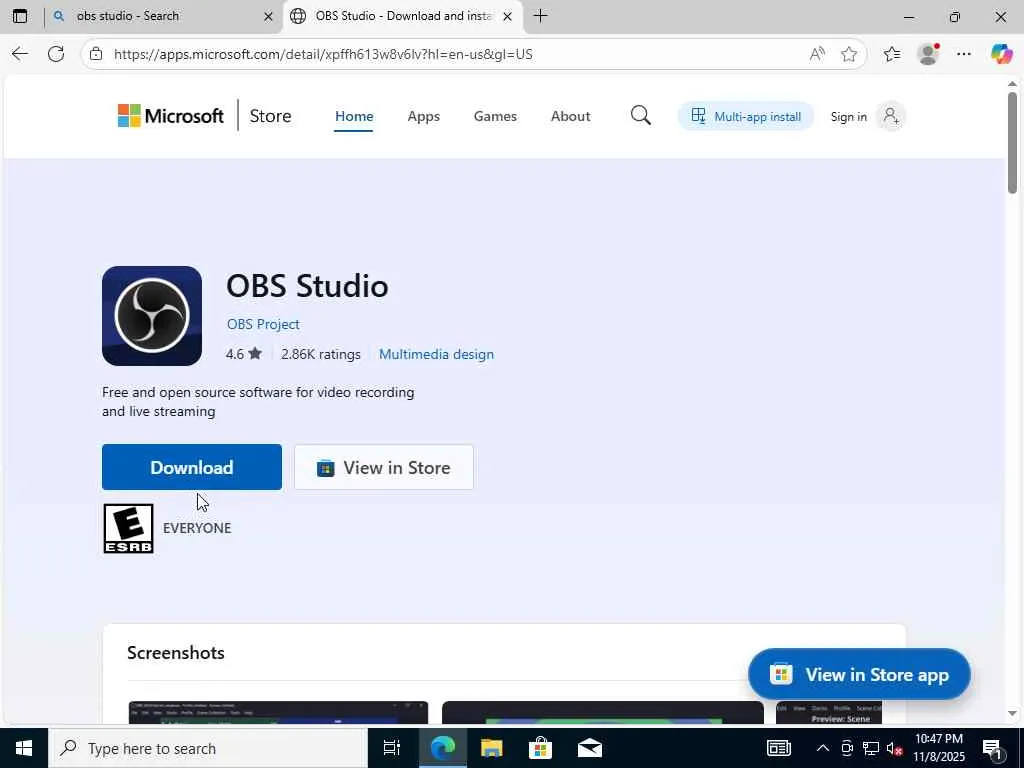Open the Windows Start menu
The image size is (1024, 768).
point(24,748)
